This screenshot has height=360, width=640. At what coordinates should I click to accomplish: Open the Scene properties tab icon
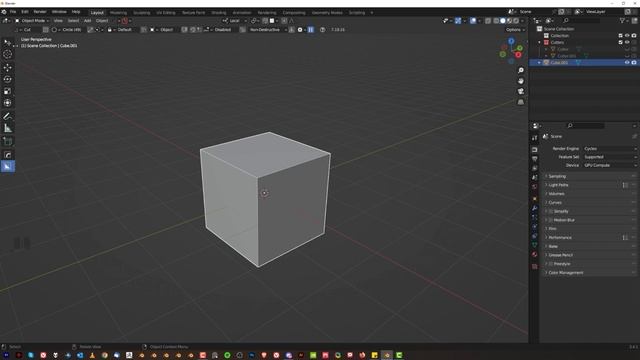point(535,178)
